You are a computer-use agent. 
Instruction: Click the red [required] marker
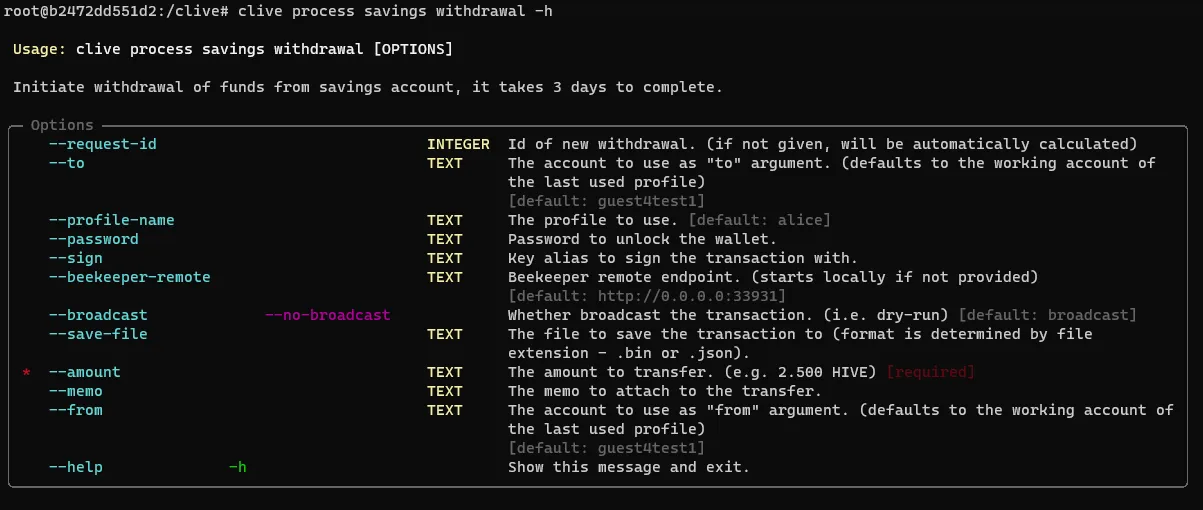click(930, 372)
